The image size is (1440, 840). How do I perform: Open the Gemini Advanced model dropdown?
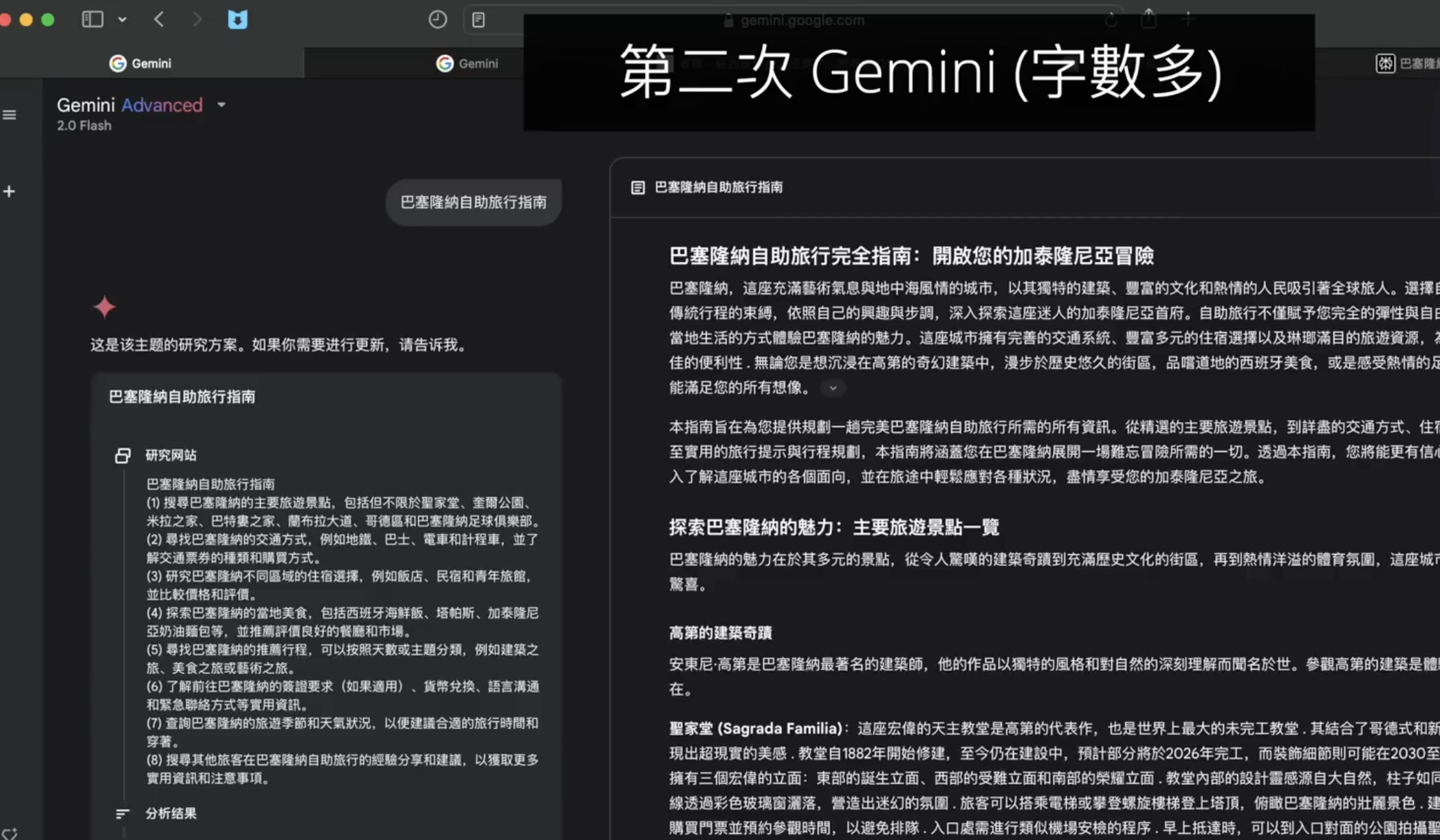pos(221,105)
